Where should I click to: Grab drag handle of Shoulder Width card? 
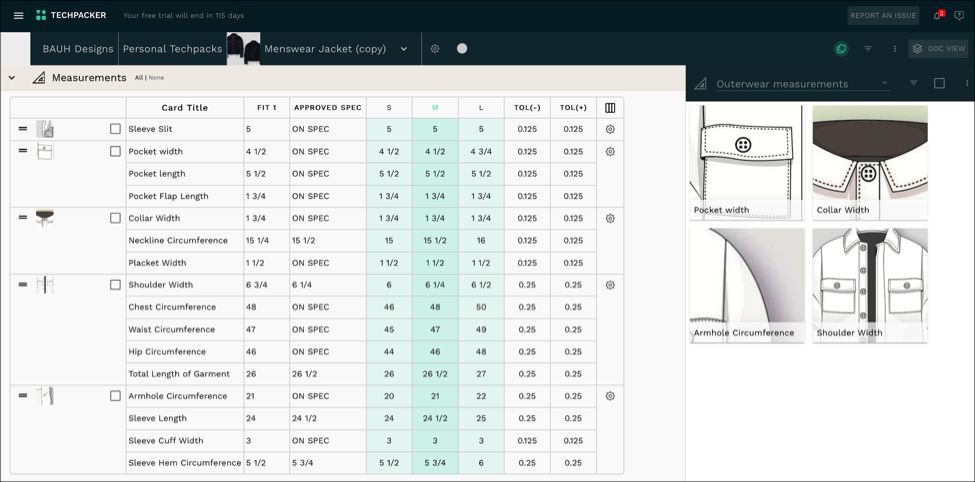point(23,285)
